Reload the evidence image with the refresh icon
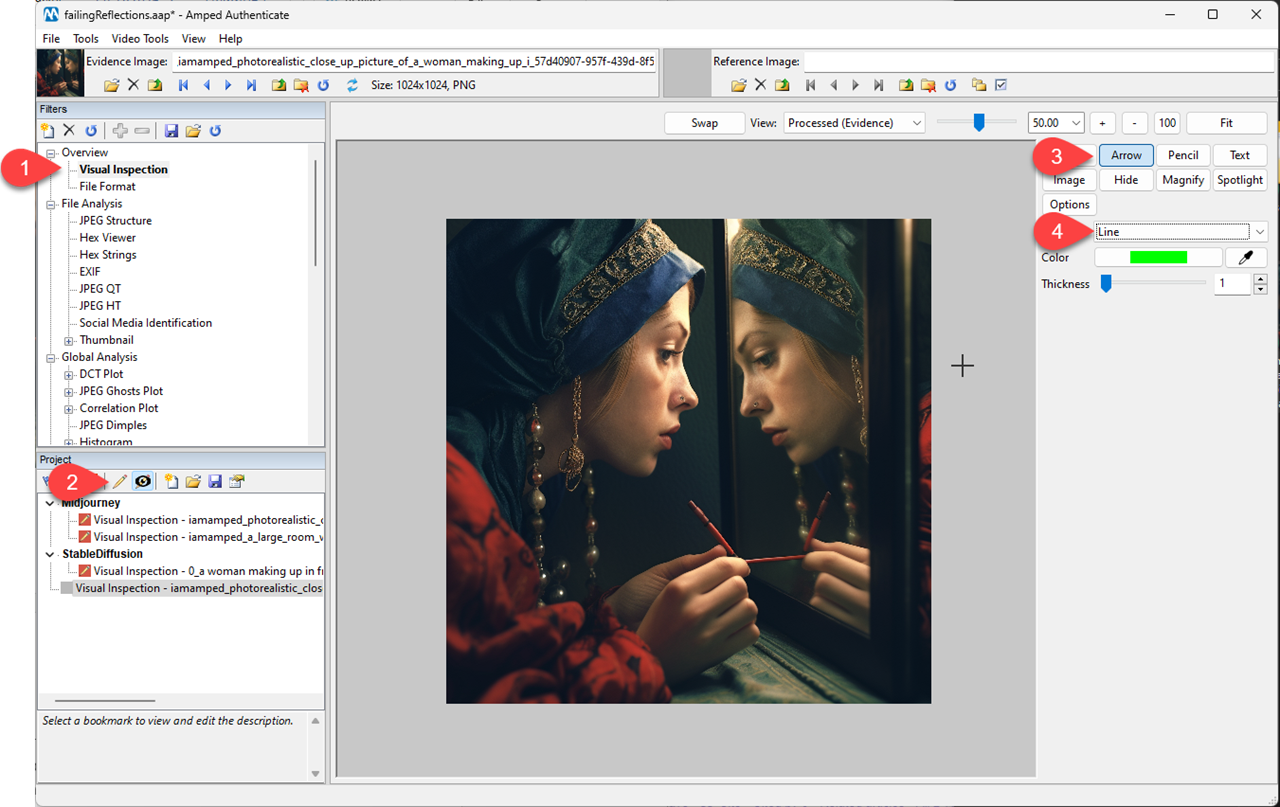This screenshot has width=1280, height=807. click(322, 85)
